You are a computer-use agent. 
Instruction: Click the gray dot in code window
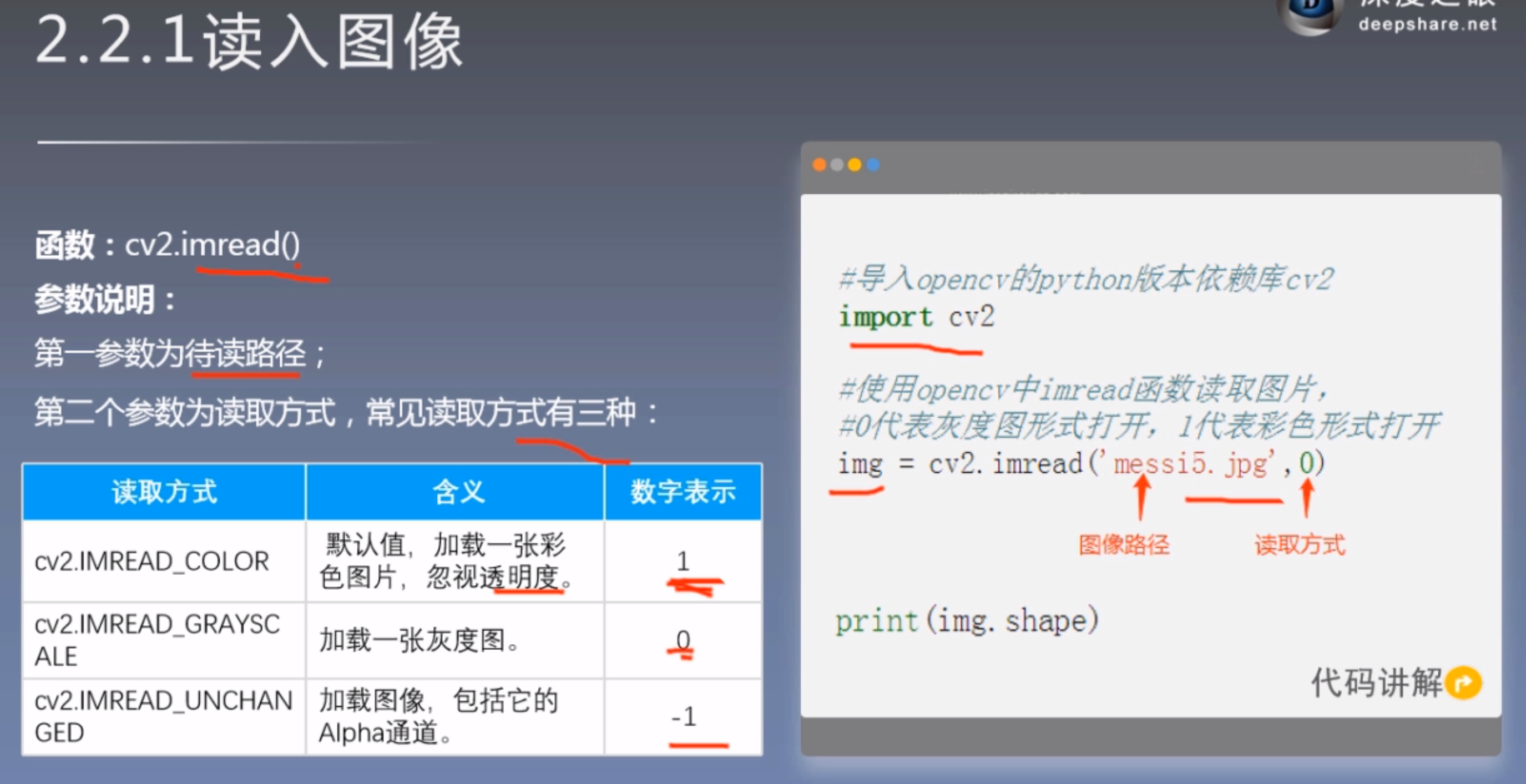pos(837,165)
